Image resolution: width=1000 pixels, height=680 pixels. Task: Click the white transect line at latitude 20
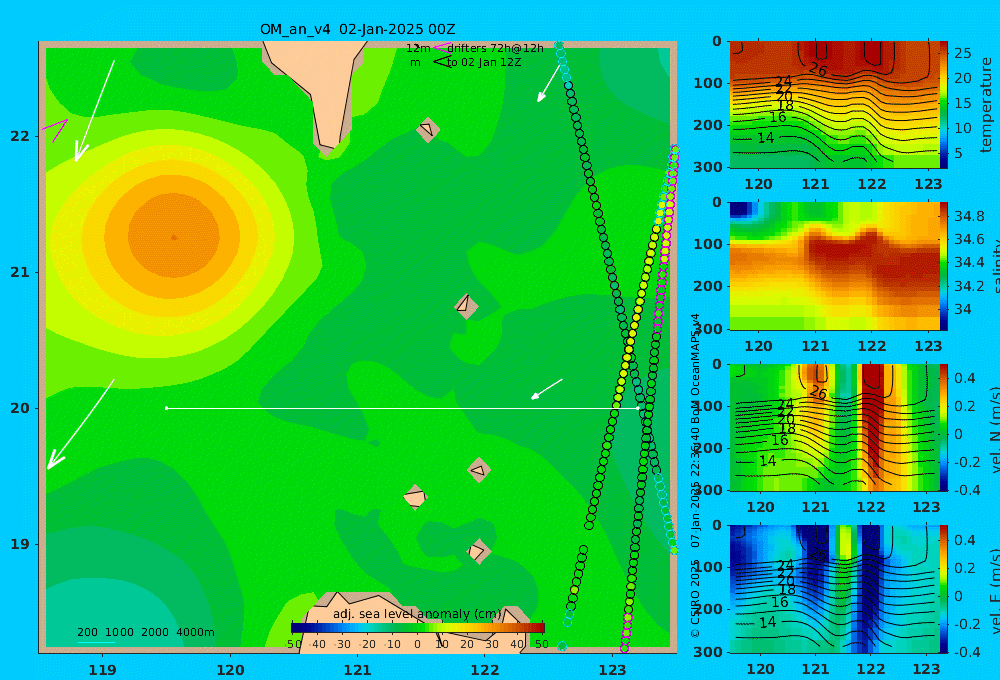402,408
